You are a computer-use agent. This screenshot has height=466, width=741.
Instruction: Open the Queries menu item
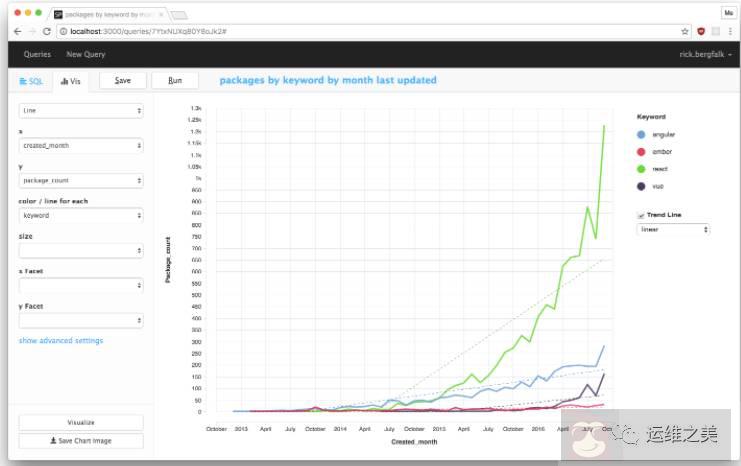click(x=37, y=54)
